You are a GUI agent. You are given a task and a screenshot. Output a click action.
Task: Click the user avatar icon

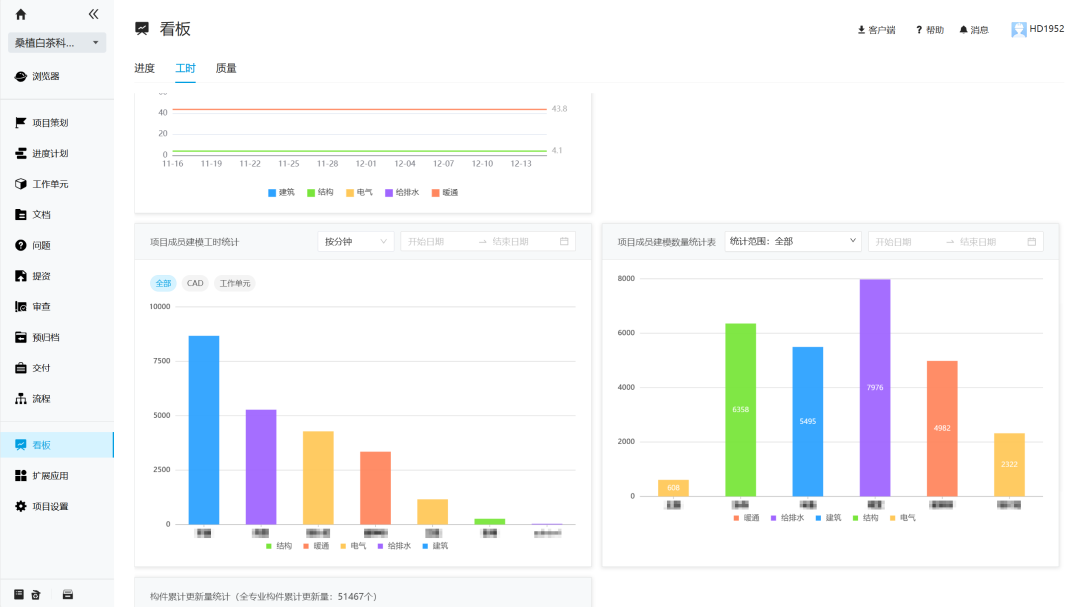(1019, 30)
